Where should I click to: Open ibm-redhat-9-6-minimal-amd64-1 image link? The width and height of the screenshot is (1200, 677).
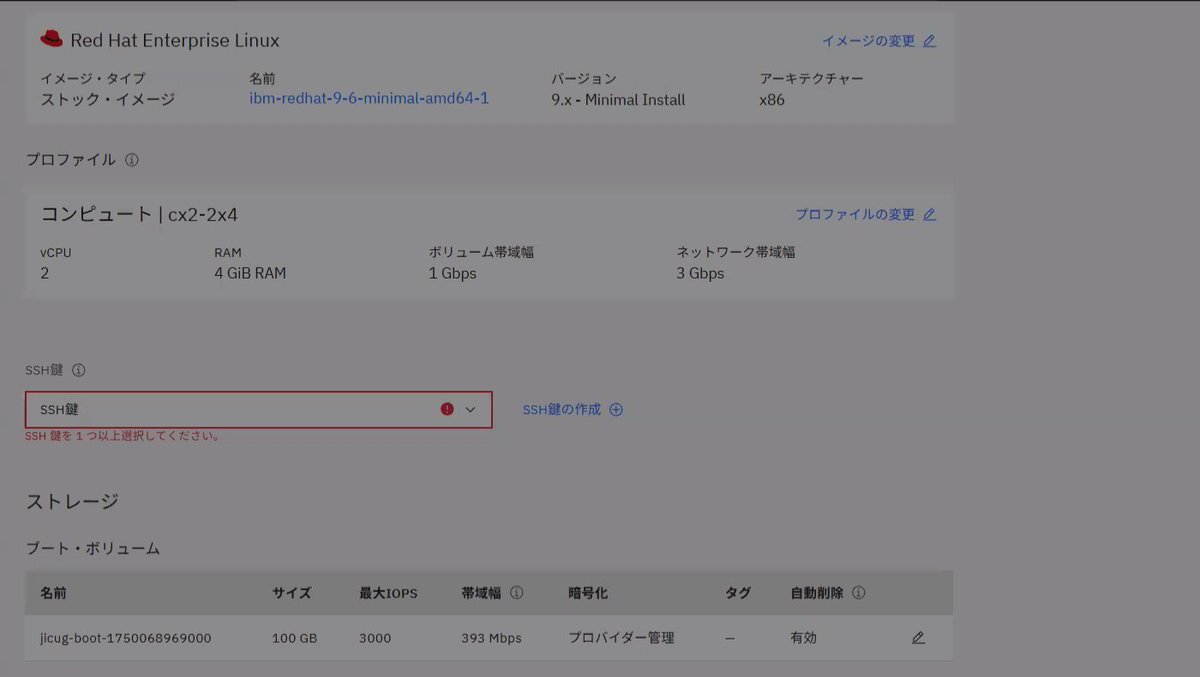pos(369,99)
